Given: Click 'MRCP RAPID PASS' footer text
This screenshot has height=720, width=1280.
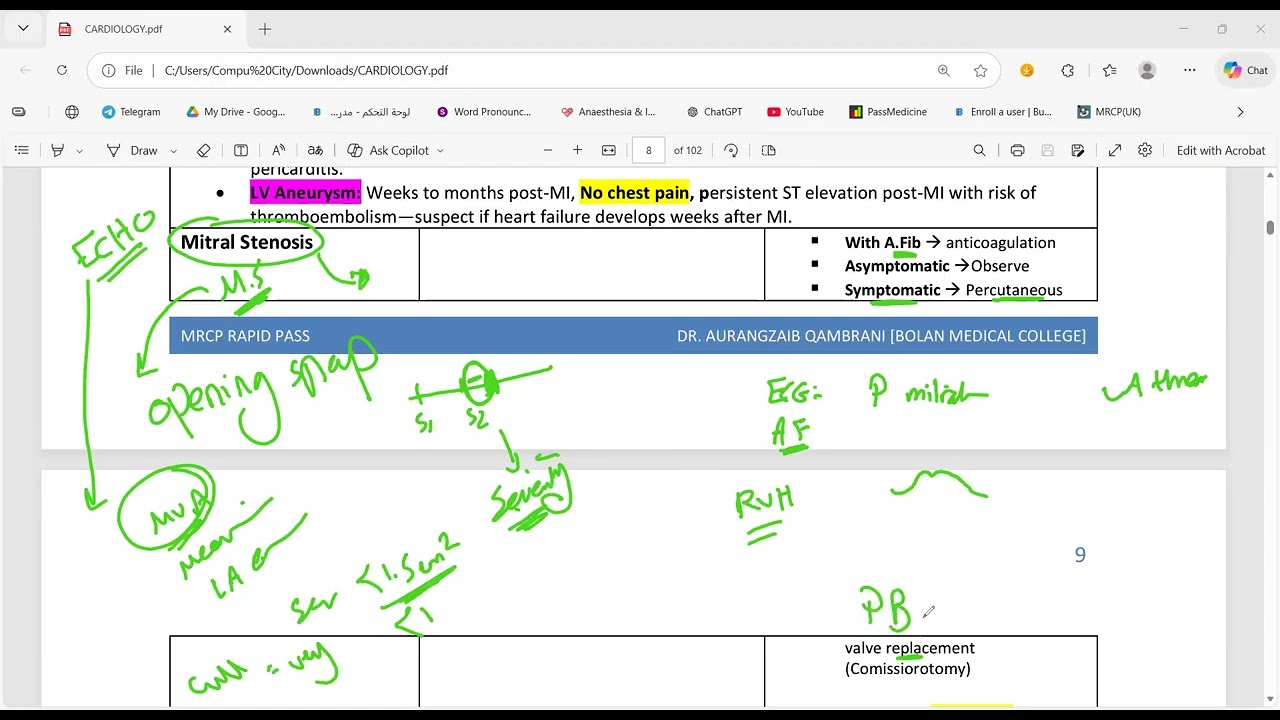Looking at the screenshot, I should (245, 336).
